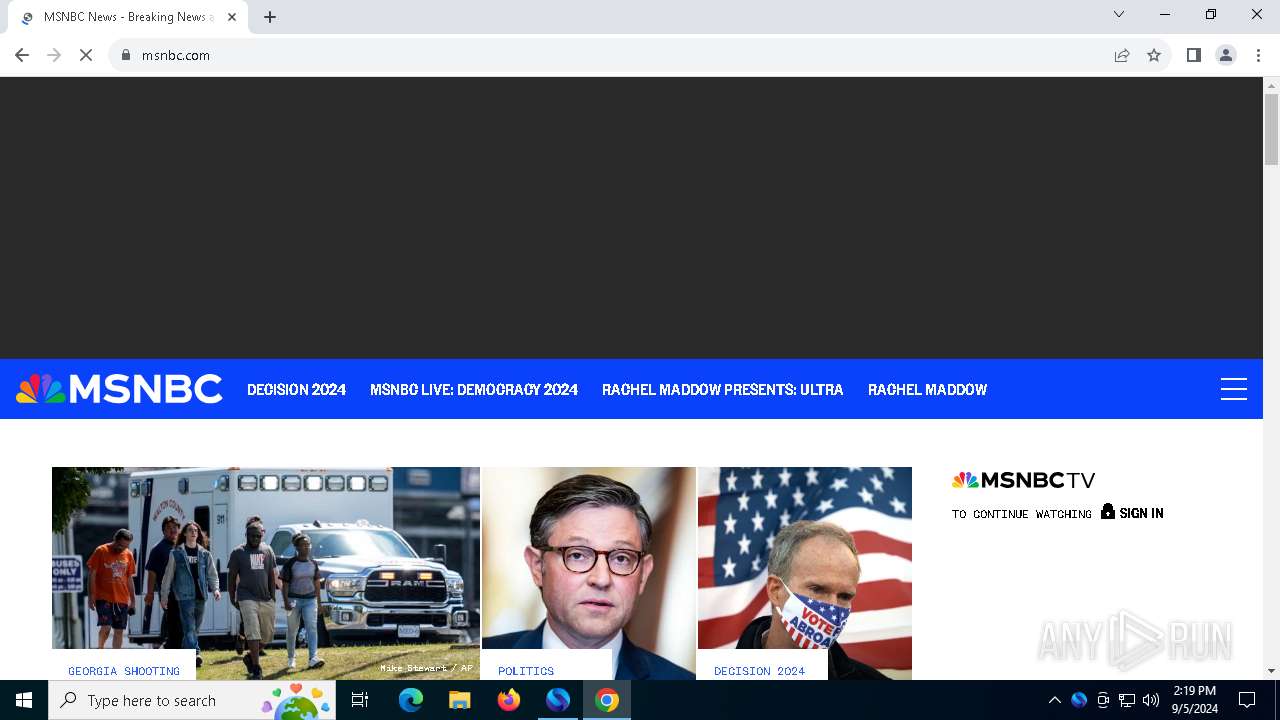Click the Georgia Shooting label
The width and height of the screenshot is (1280, 720).
tap(124, 671)
